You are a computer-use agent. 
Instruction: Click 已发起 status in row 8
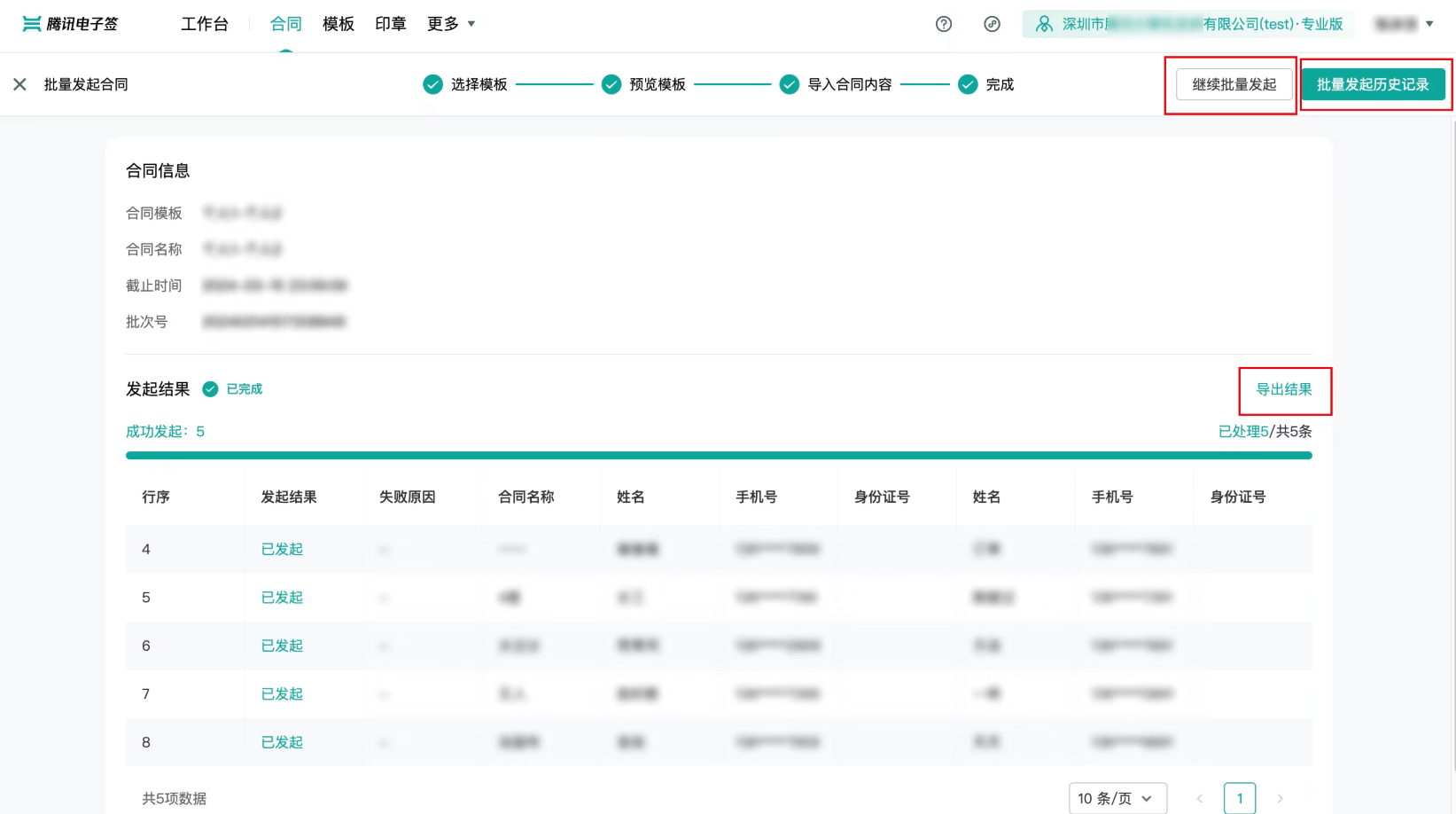click(x=282, y=742)
